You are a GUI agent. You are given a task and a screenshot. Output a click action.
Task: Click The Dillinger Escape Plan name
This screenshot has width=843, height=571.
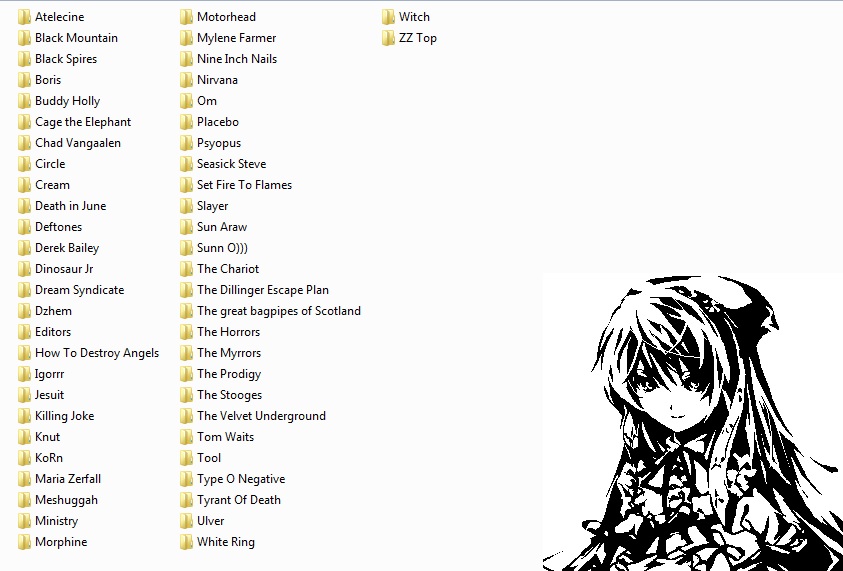click(263, 290)
